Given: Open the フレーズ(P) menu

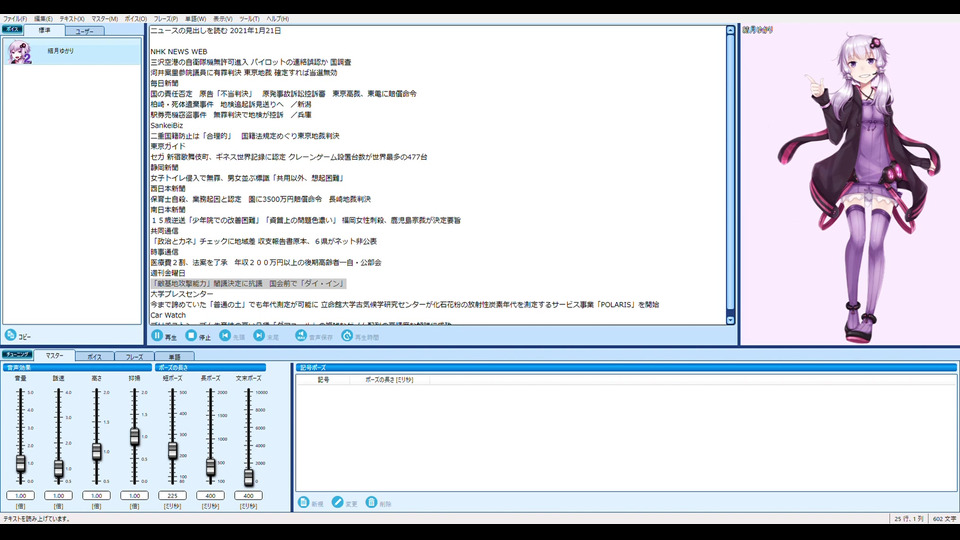Looking at the screenshot, I should (166, 19).
